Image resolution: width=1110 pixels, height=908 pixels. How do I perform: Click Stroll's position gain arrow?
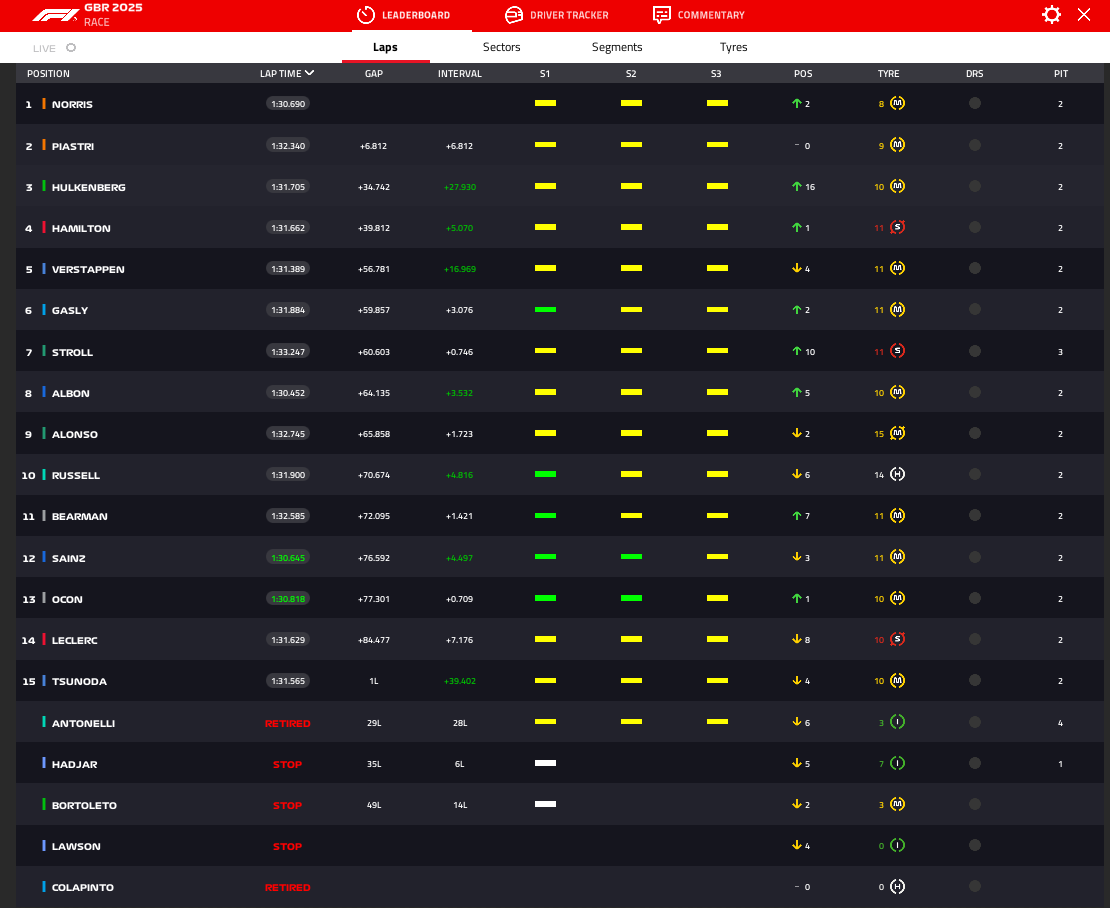pyautogui.click(x=796, y=351)
